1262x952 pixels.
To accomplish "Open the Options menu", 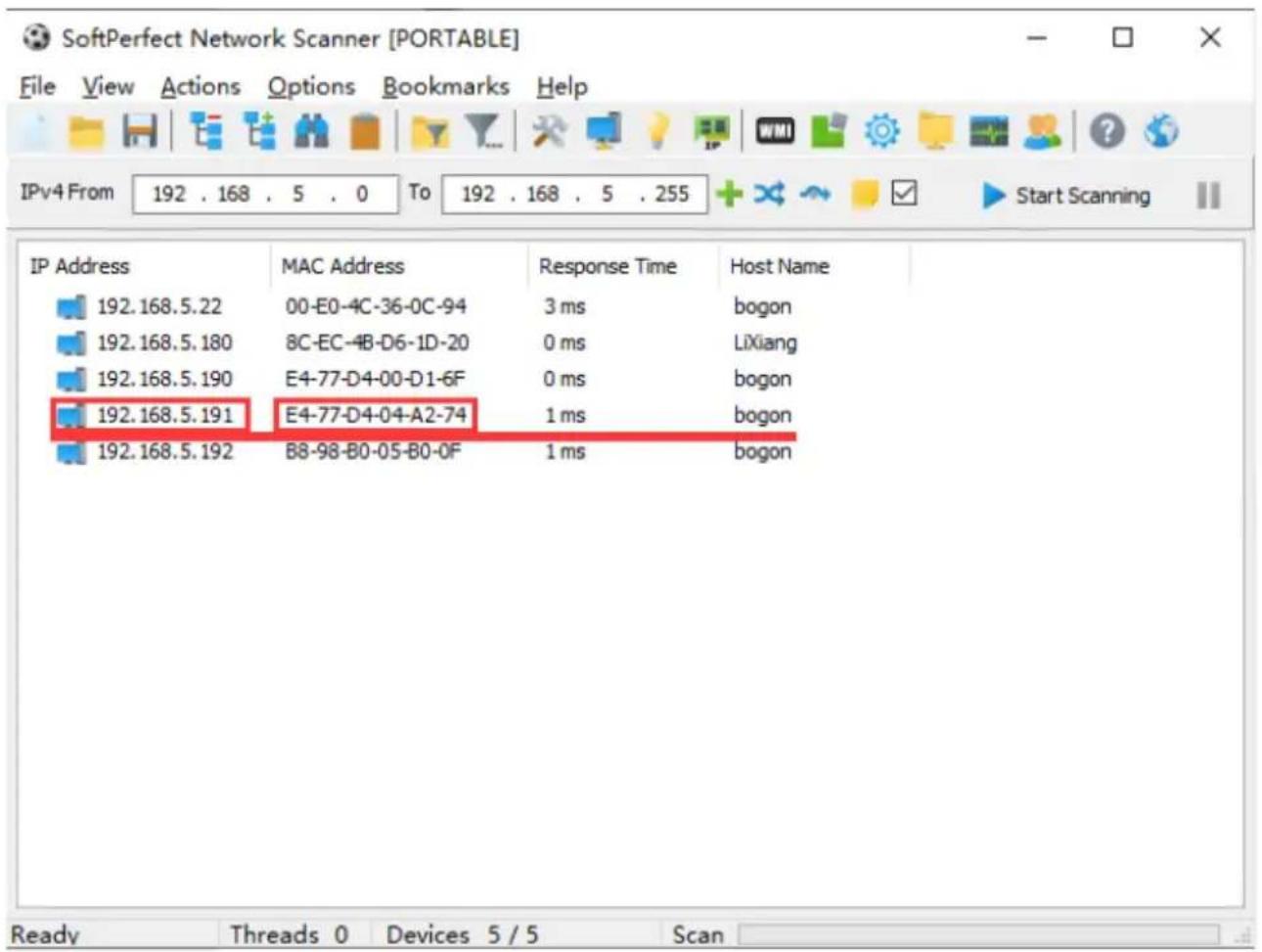I will coord(311,86).
